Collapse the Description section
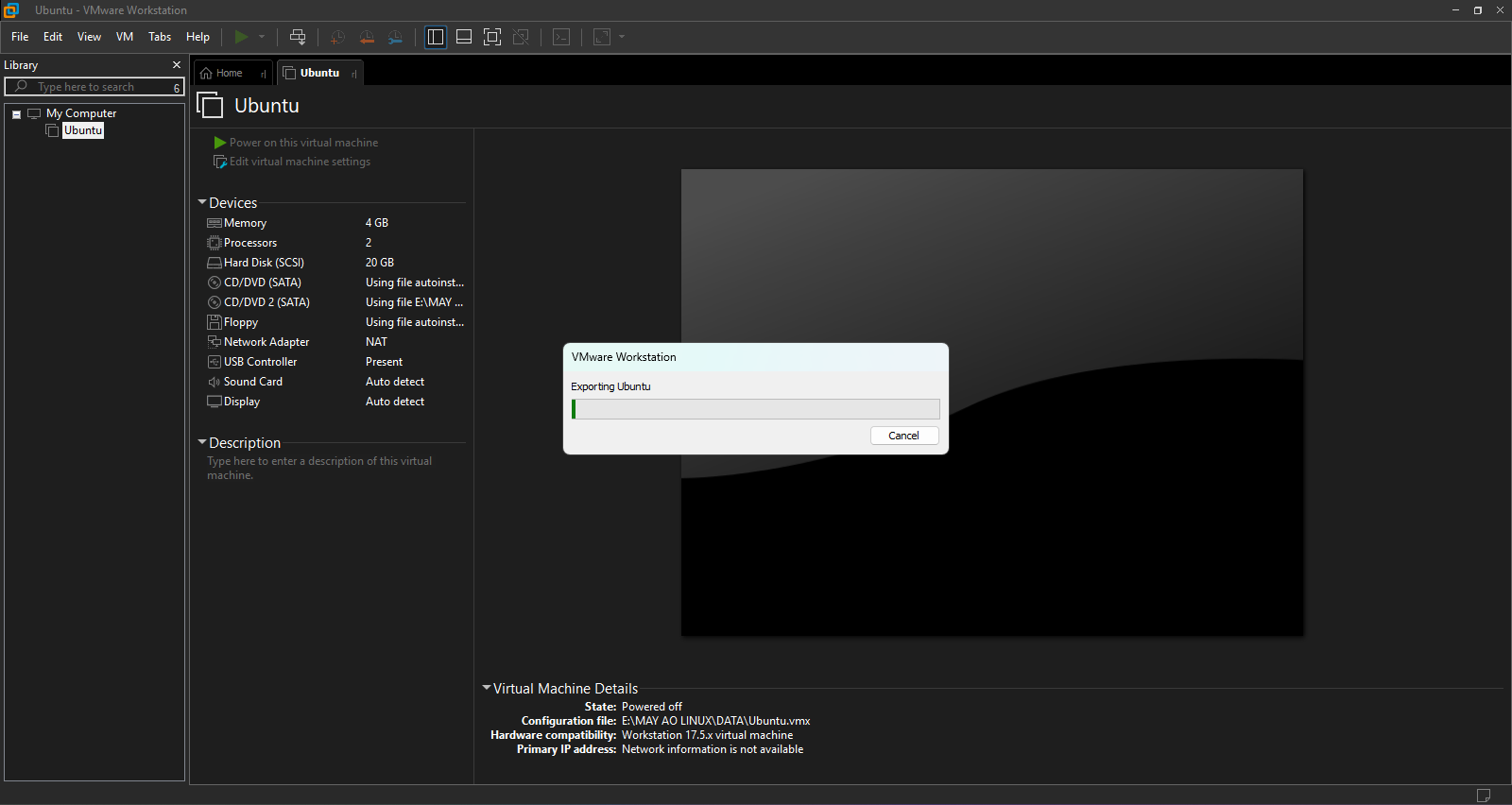The image size is (1512, 805). (x=202, y=442)
